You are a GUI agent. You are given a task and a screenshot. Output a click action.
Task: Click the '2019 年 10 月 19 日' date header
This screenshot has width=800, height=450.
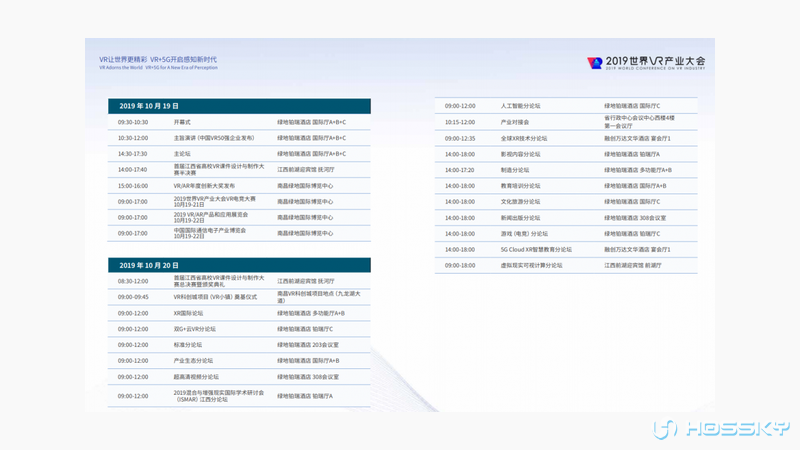(239, 106)
